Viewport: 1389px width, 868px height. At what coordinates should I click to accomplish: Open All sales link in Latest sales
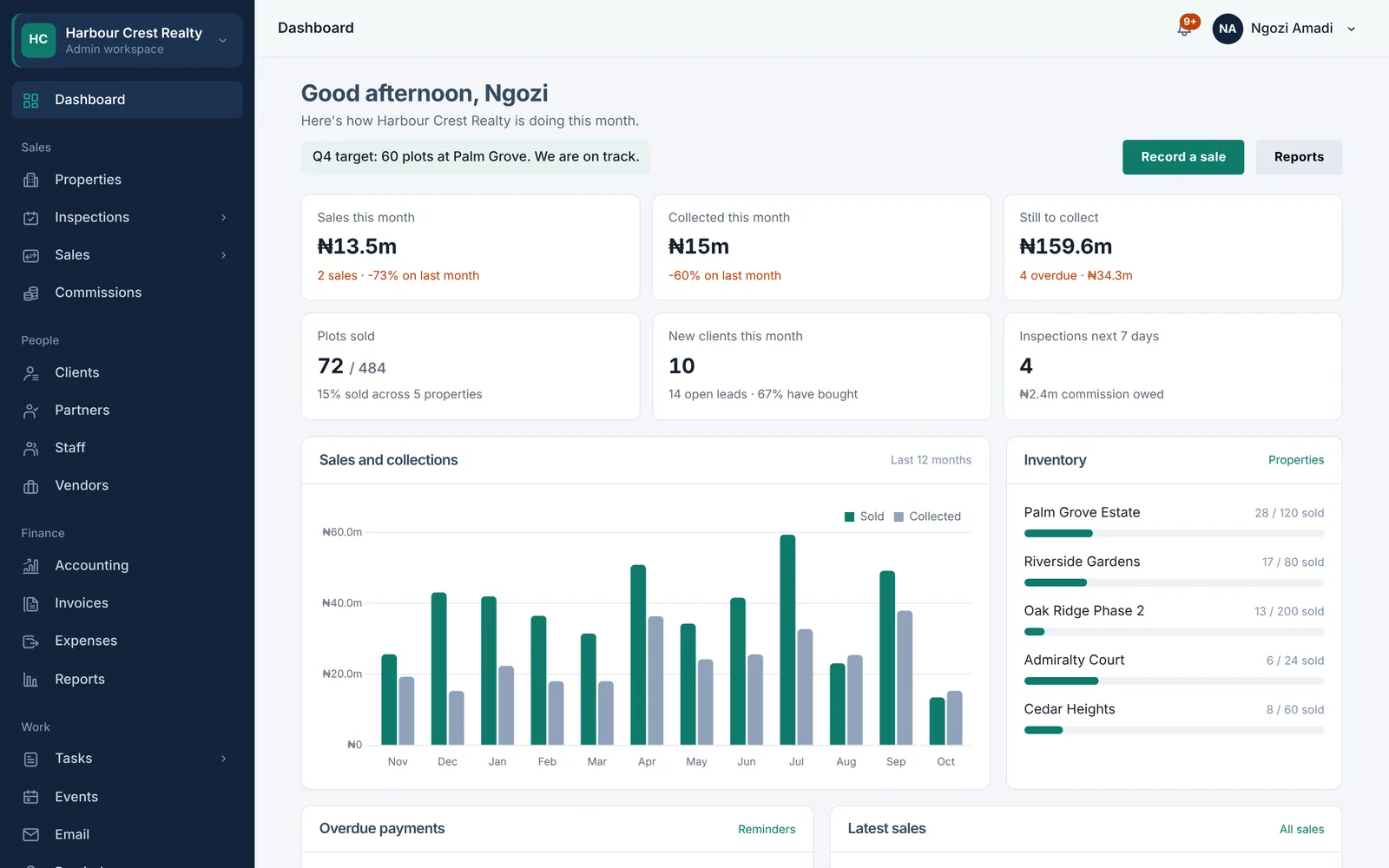pos(1302,829)
